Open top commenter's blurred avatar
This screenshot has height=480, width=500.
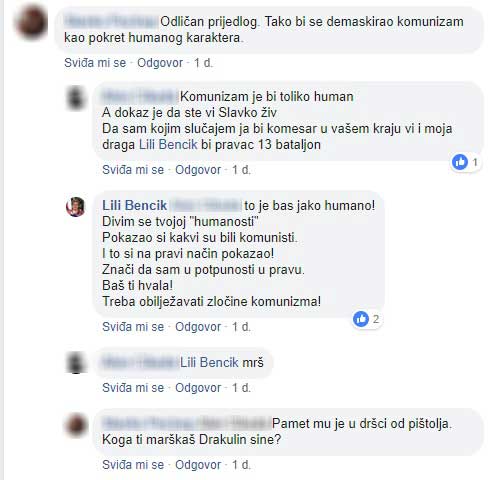click(31, 23)
